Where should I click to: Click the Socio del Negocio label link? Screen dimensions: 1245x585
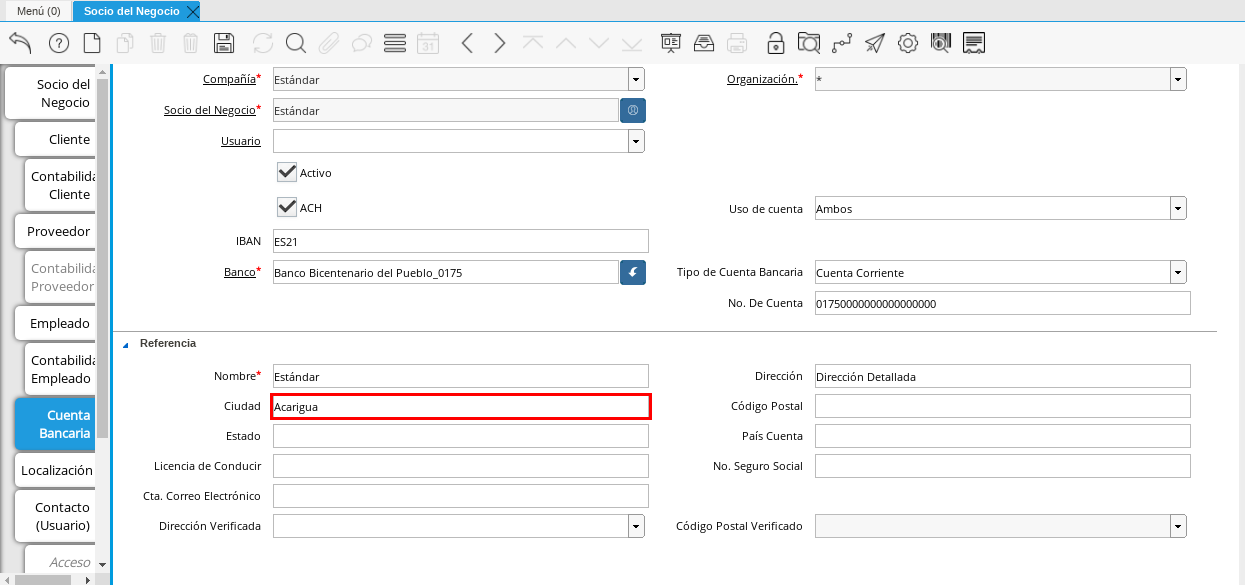tap(209, 110)
